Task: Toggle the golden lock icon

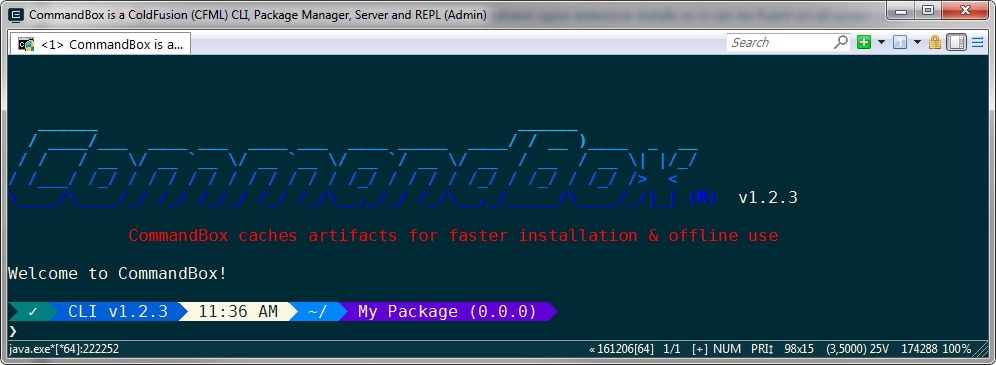Action: tap(934, 43)
